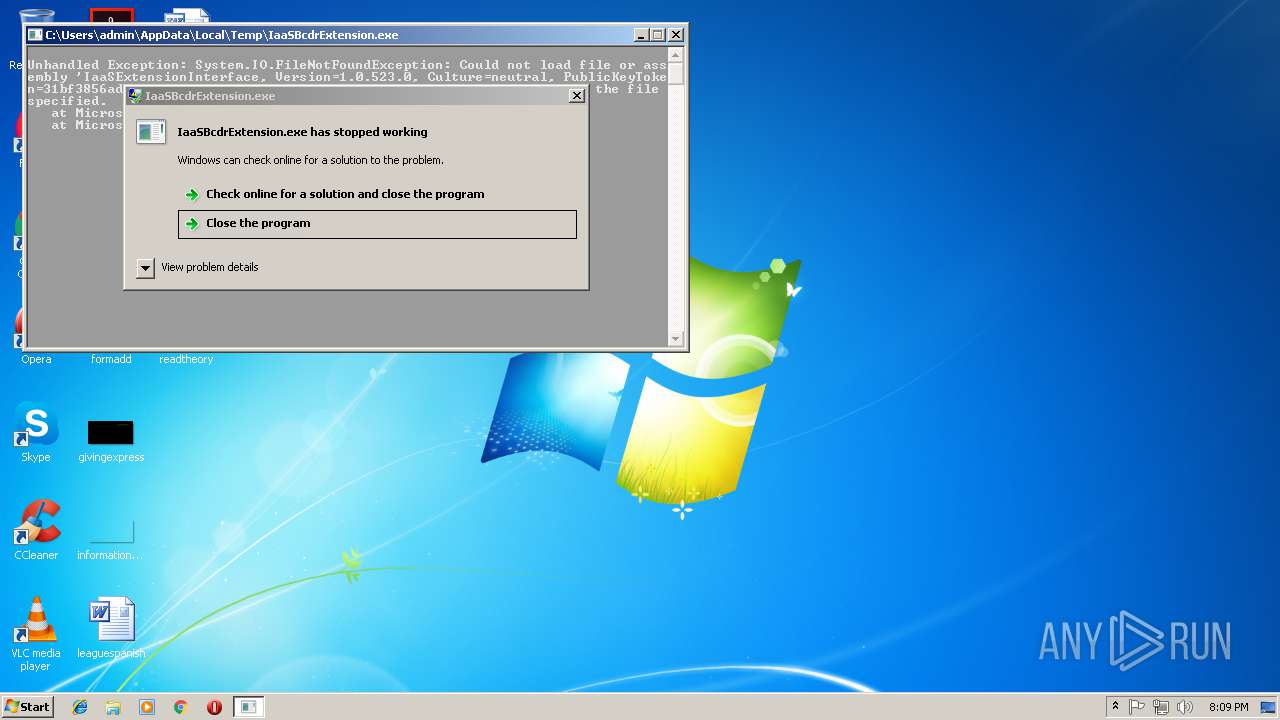Click the error dialog title bar icon

135,96
